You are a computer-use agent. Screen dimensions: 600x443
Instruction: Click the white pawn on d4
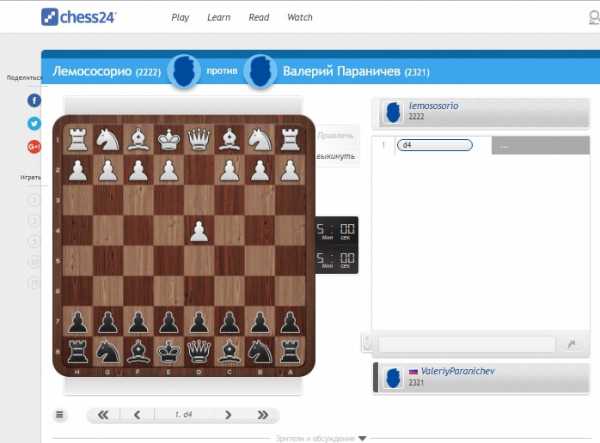[x=201, y=231]
